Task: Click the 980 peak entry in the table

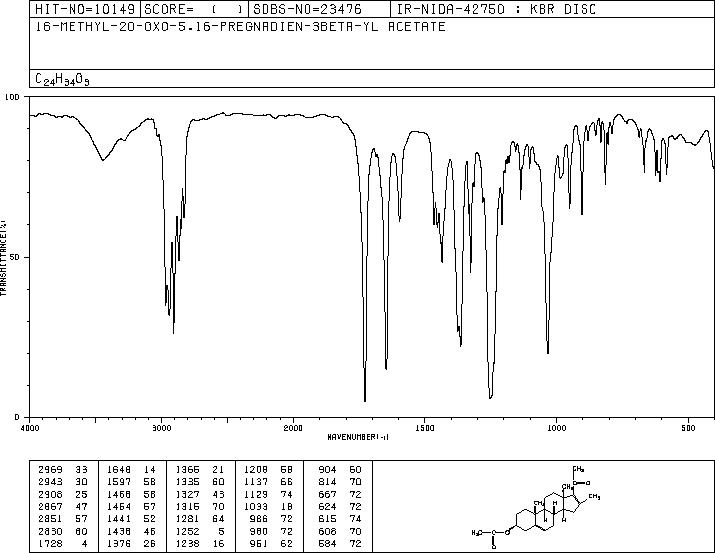Action: tap(271, 531)
